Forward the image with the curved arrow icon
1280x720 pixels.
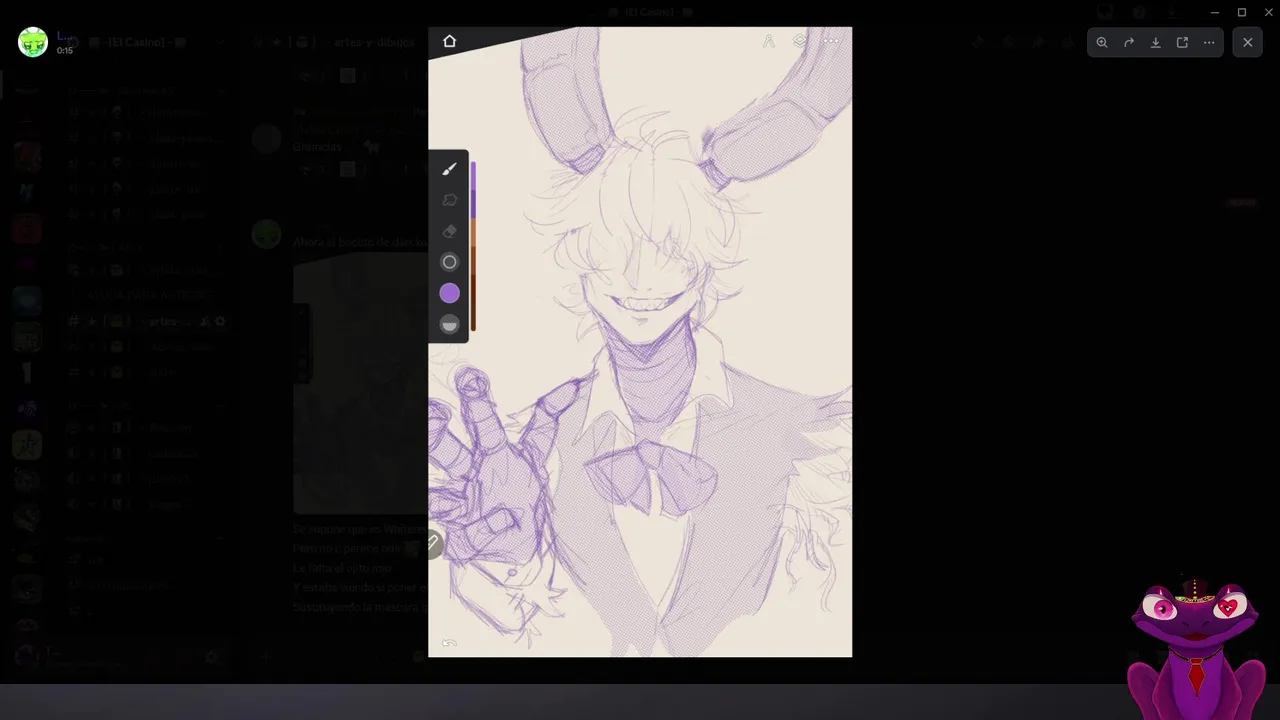(1129, 43)
